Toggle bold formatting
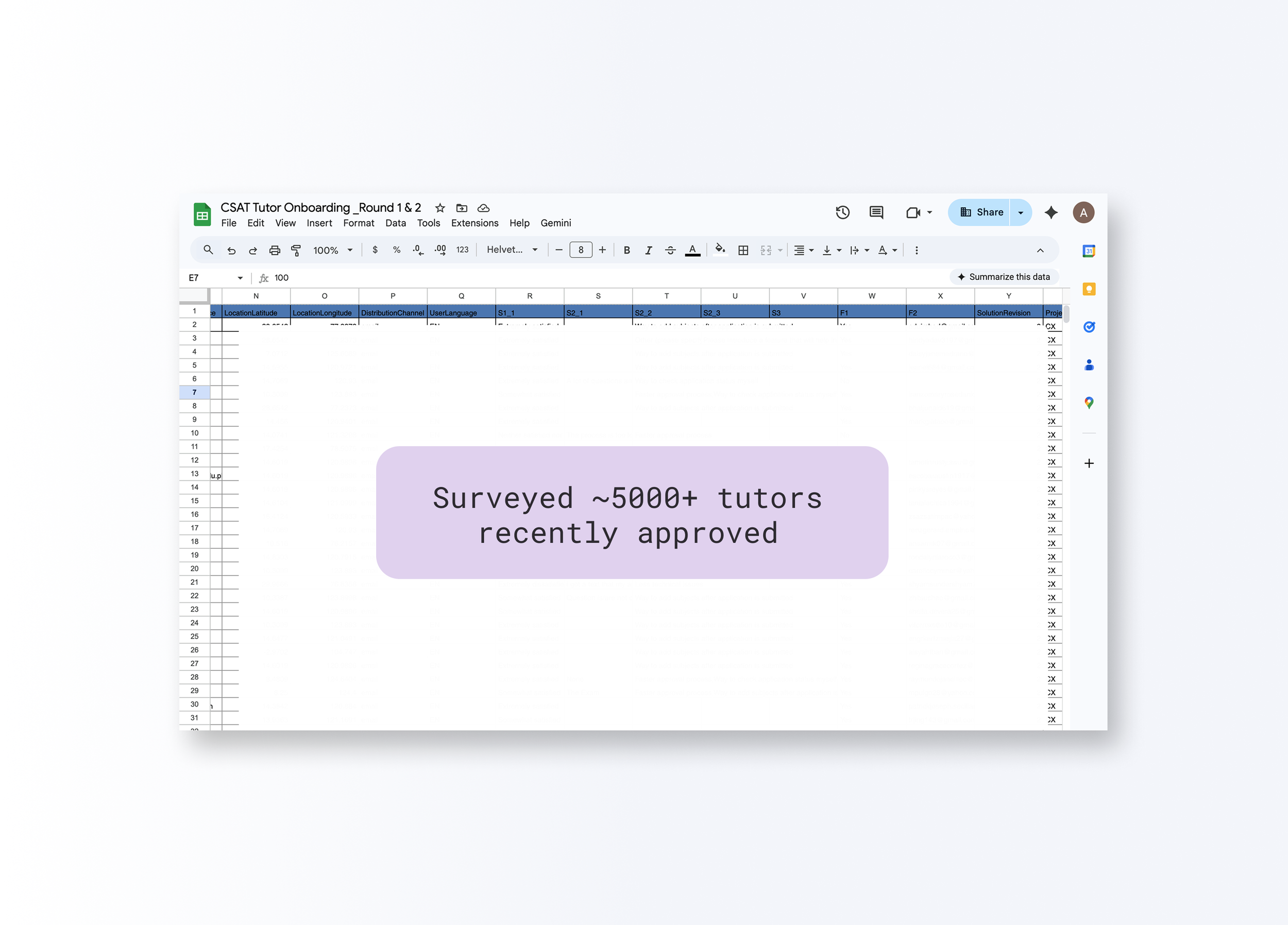Image resolution: width=1288 pixels, height=925 pixels. tap(626, 250)
